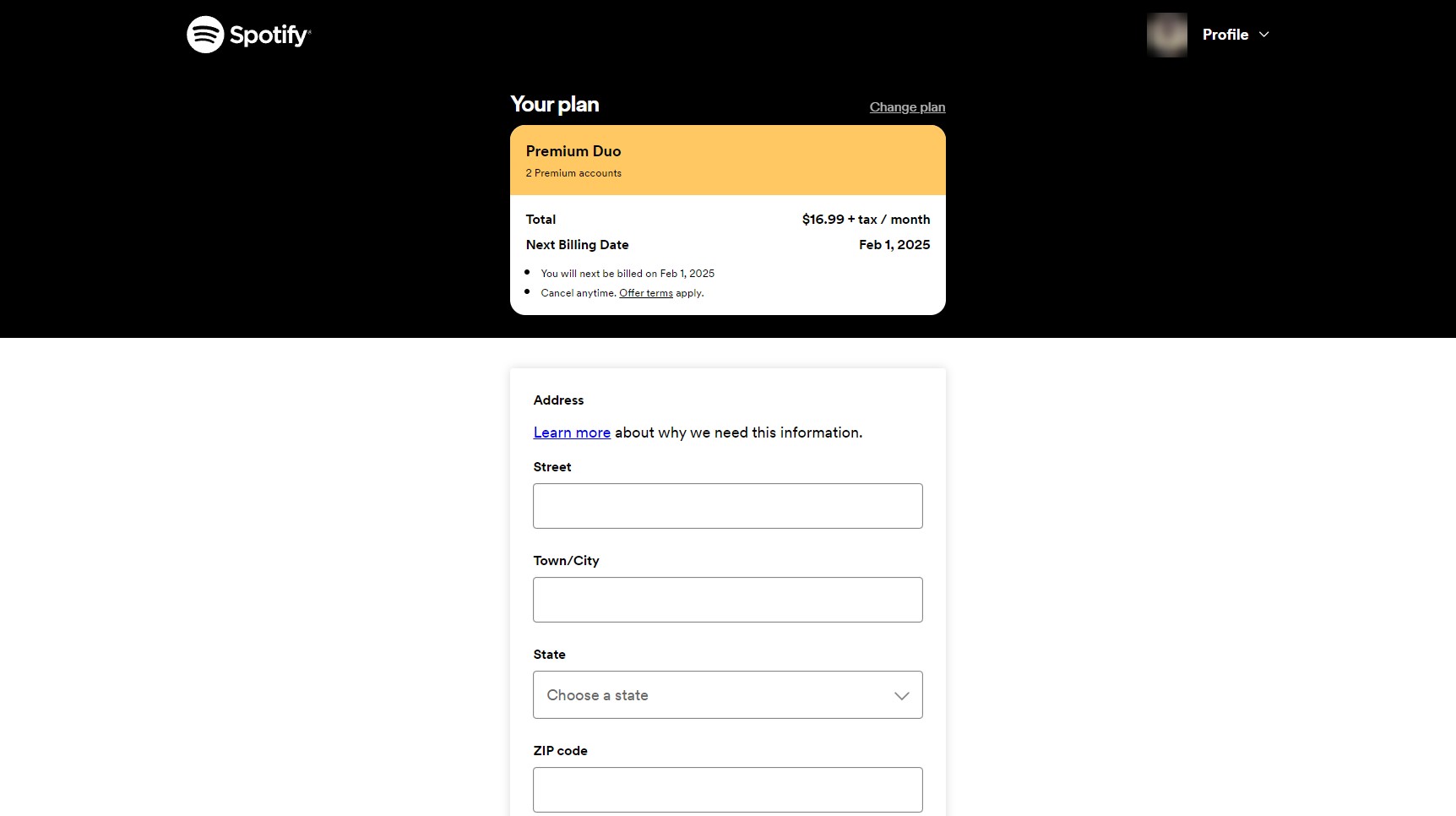Click the Premium Duo plan card
Screen dimensions: 1456x816
pyautogui.click(x=727, y=160)
